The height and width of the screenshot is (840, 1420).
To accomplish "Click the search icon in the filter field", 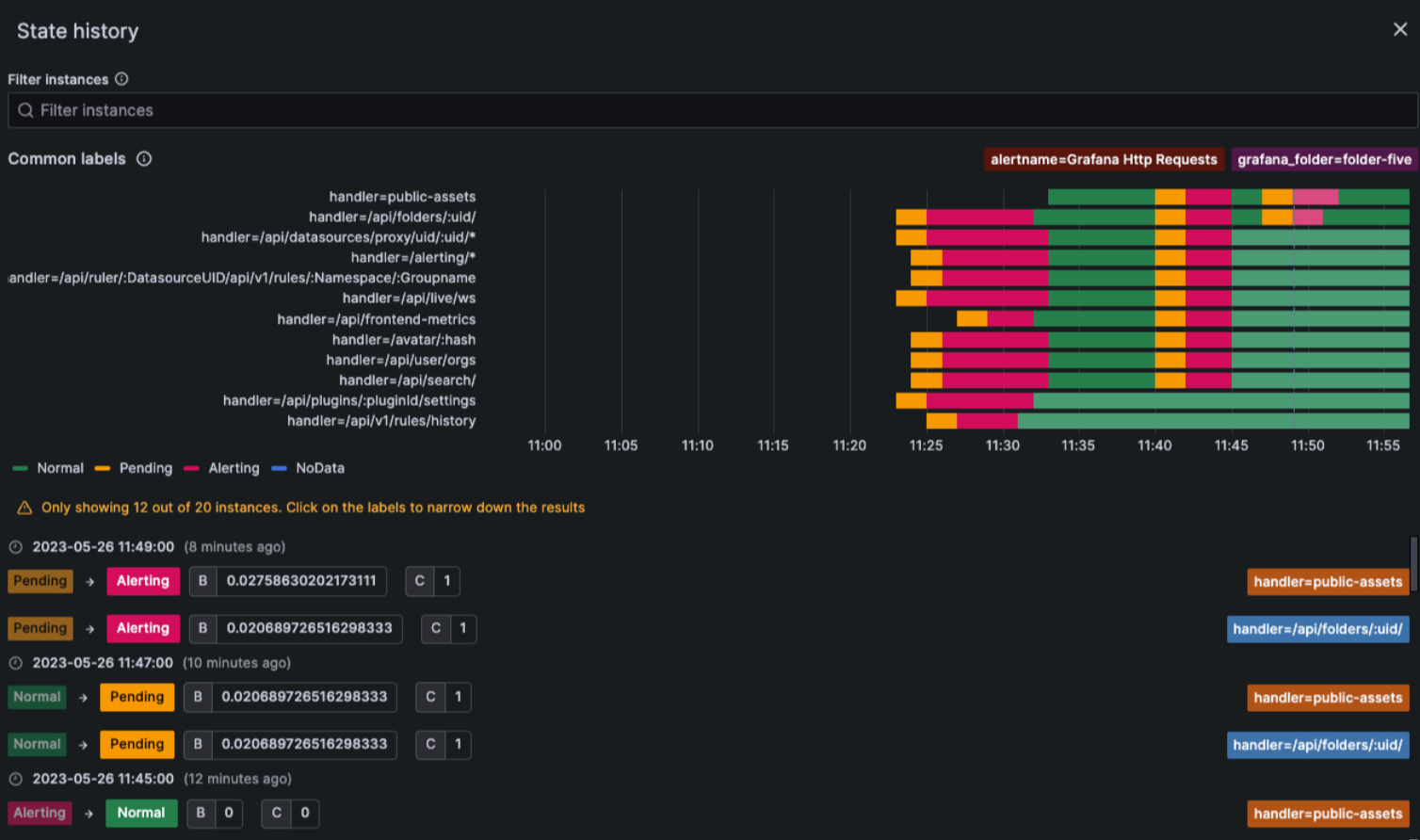I will pyautogui.click(x=25, y=110).
